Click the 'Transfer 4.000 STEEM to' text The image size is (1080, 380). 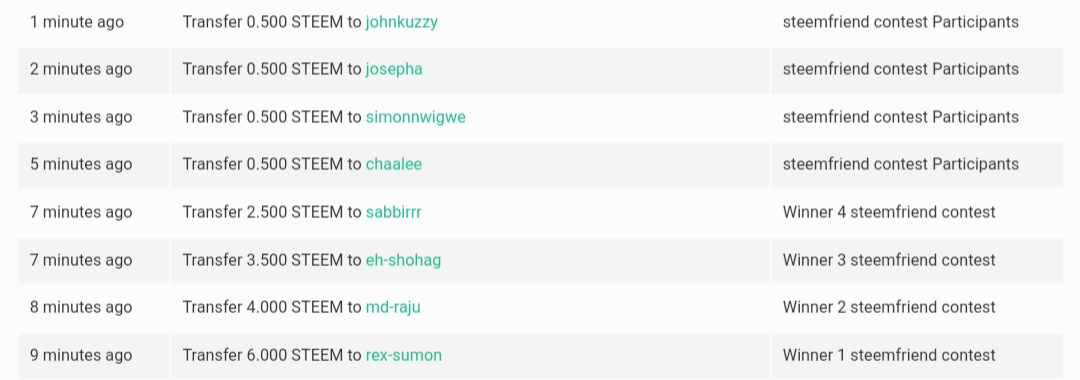(x=272, y=307)
